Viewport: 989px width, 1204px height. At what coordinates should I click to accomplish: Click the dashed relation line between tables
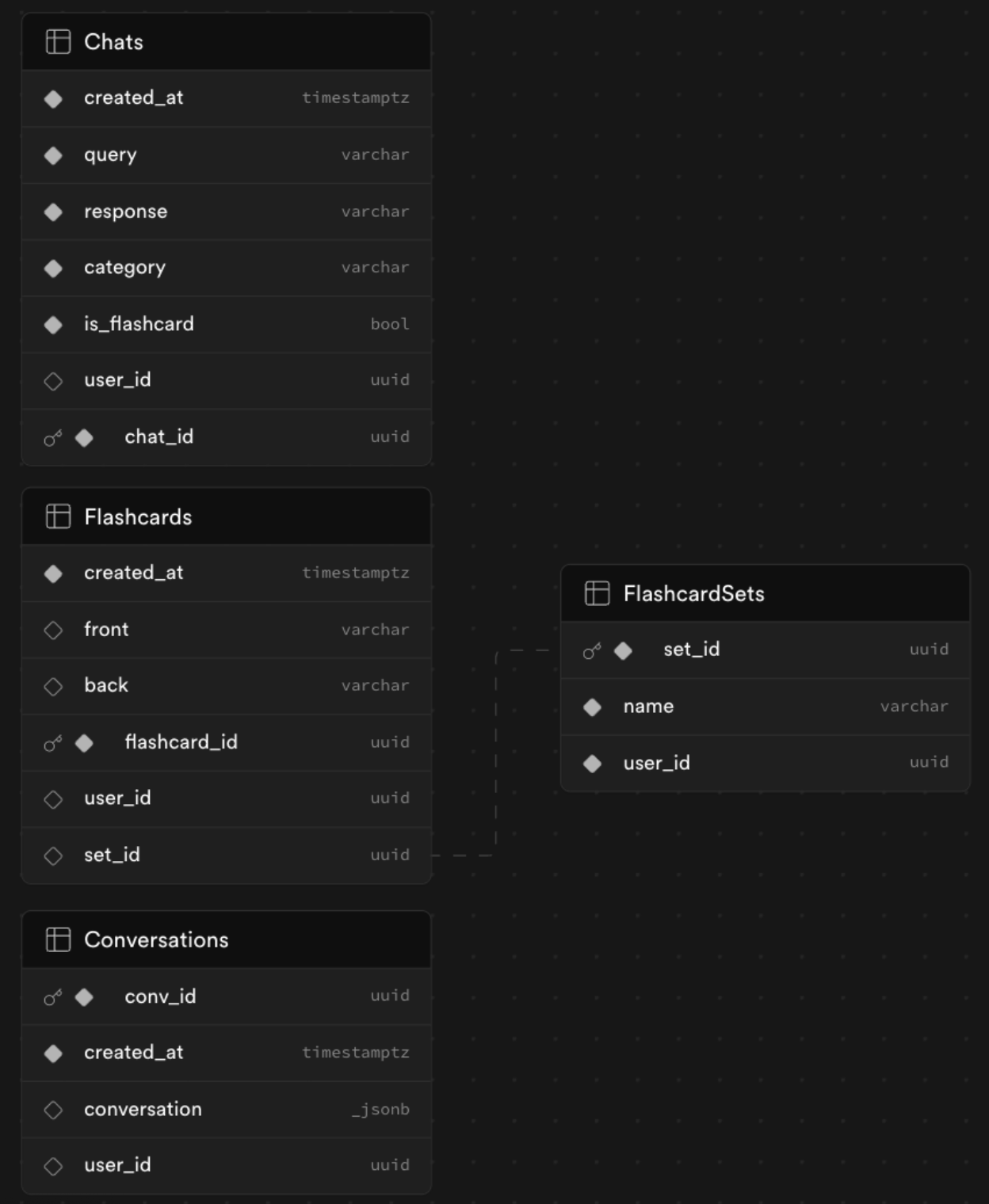496,752
